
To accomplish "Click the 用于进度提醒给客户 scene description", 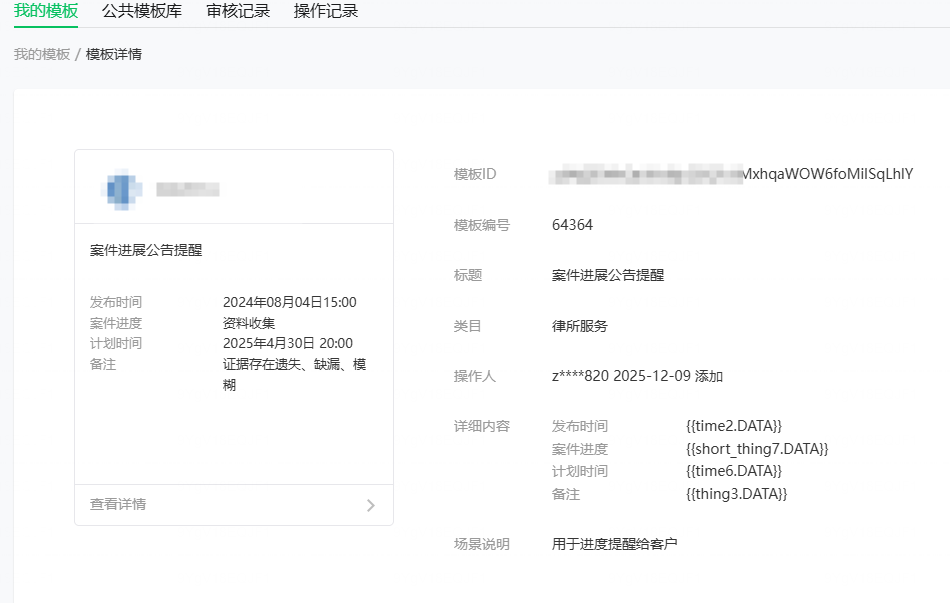I will 615,544.
